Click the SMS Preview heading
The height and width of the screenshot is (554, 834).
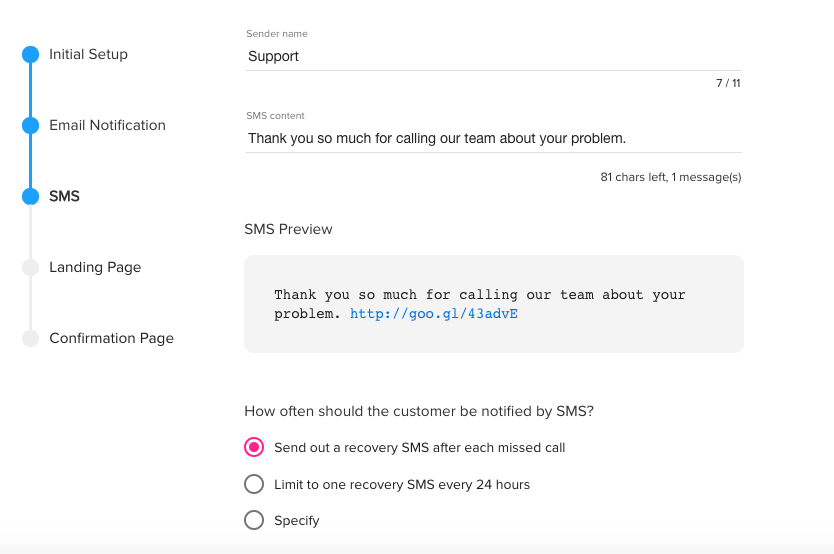pos(288,229)
